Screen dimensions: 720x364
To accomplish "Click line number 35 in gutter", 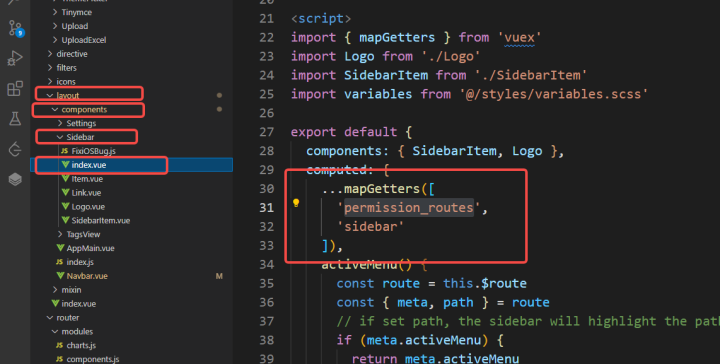I will [x=267, y=283].
